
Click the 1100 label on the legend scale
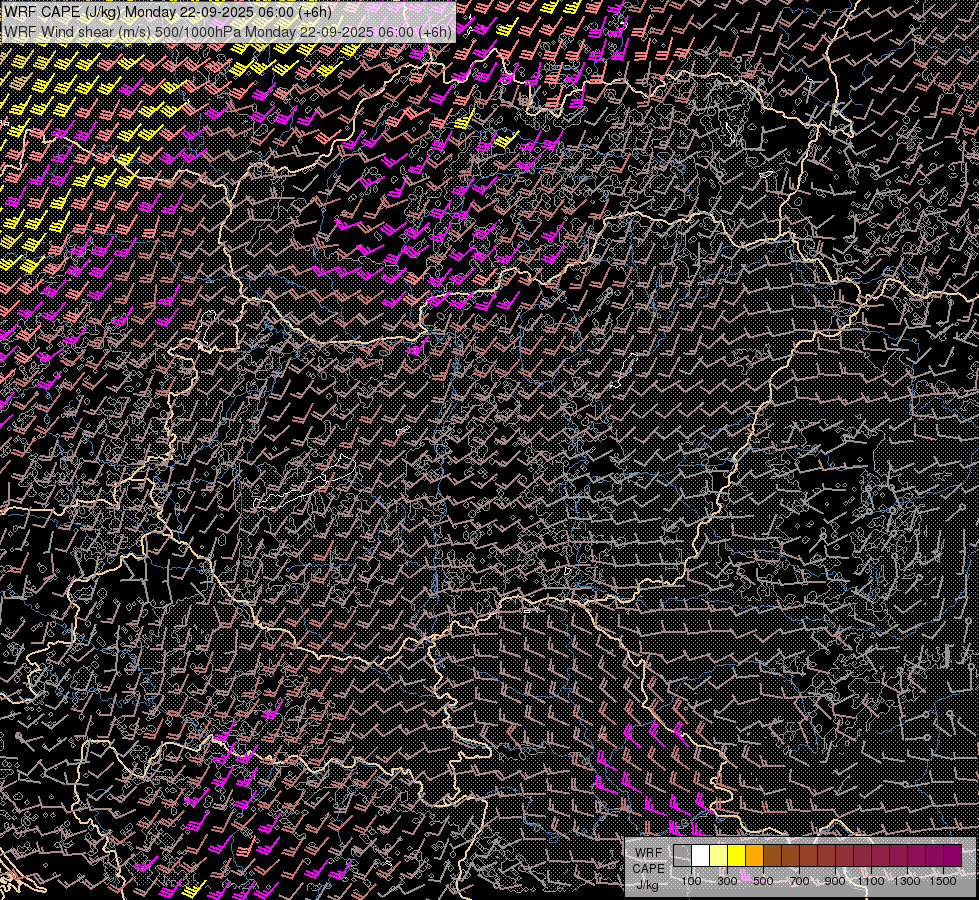pyautogui.click(x=871, y=881)
